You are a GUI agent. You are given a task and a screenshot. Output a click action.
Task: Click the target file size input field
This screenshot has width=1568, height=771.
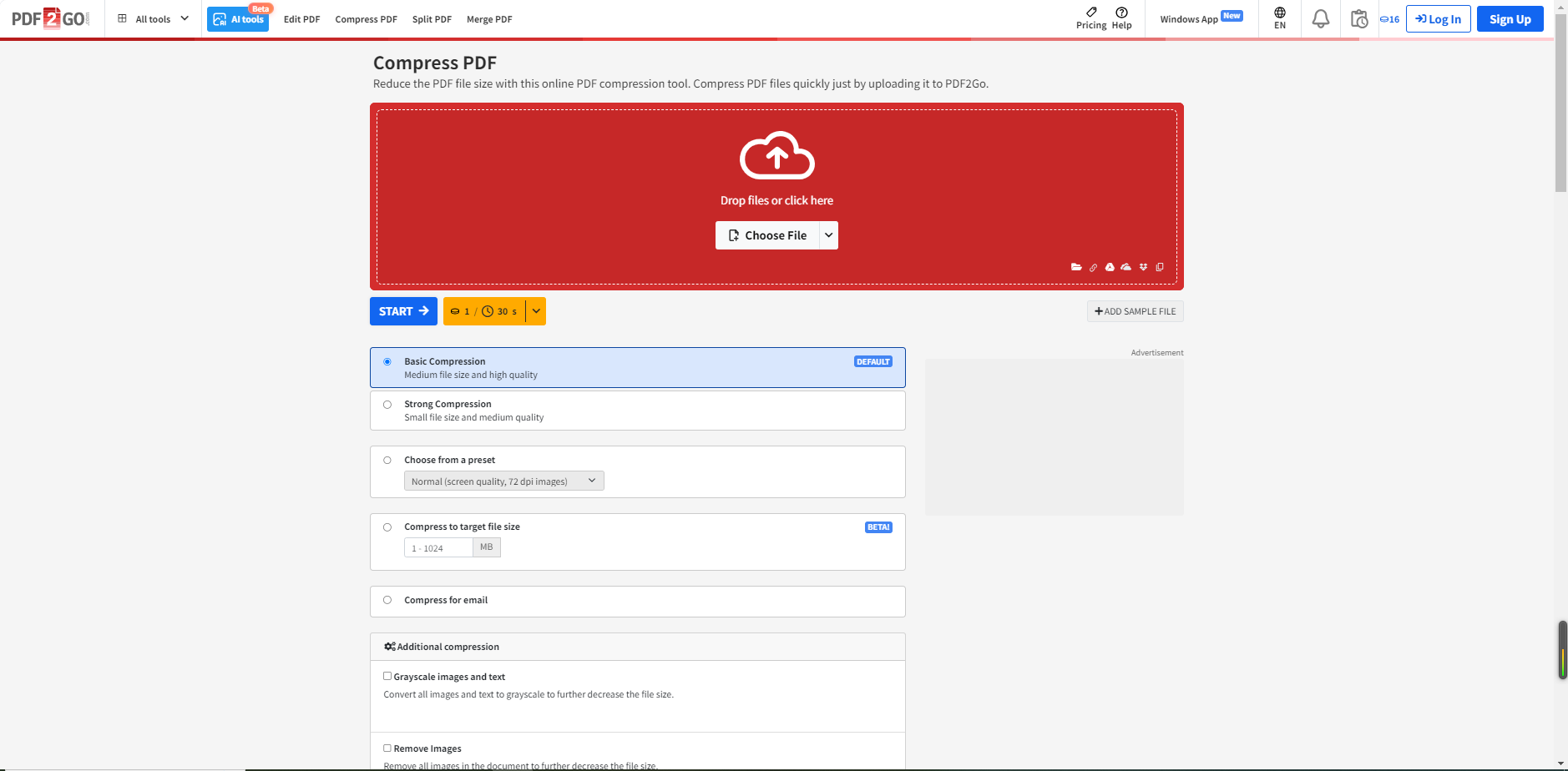(438, 548)
